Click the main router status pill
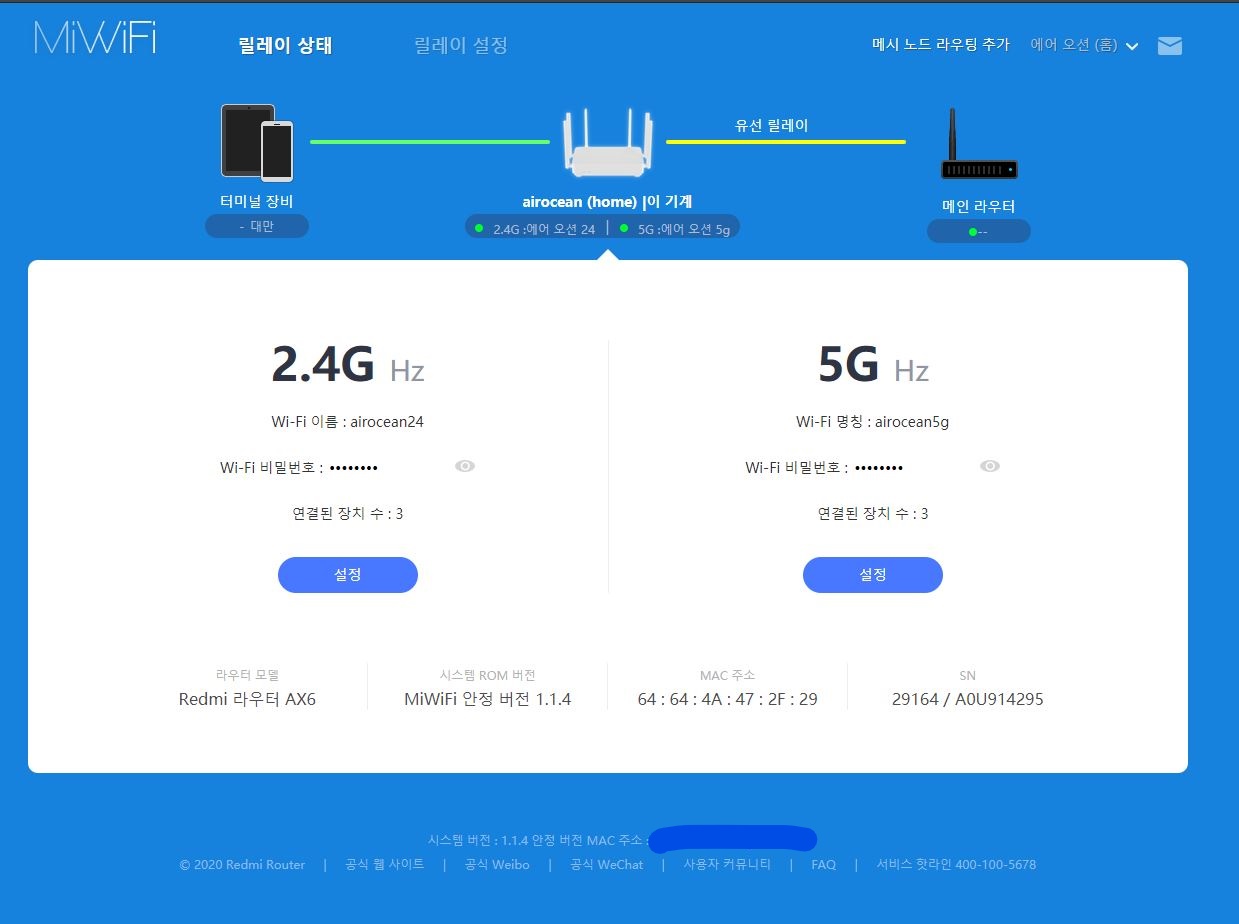 pyautogui.click(x=979, y=231)
